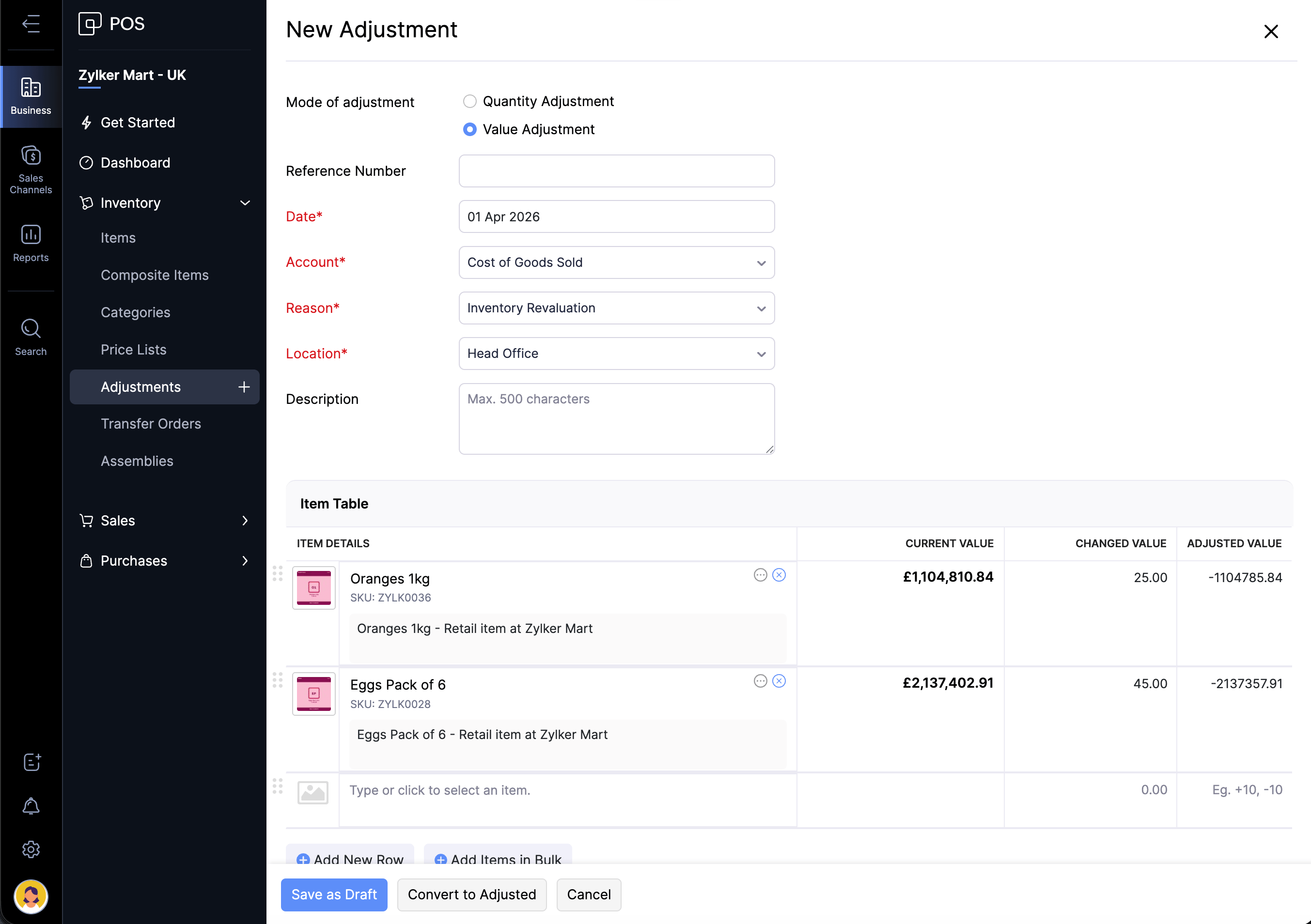Remove the Eggs Pack of 6 row

click(x=779, y=681)
